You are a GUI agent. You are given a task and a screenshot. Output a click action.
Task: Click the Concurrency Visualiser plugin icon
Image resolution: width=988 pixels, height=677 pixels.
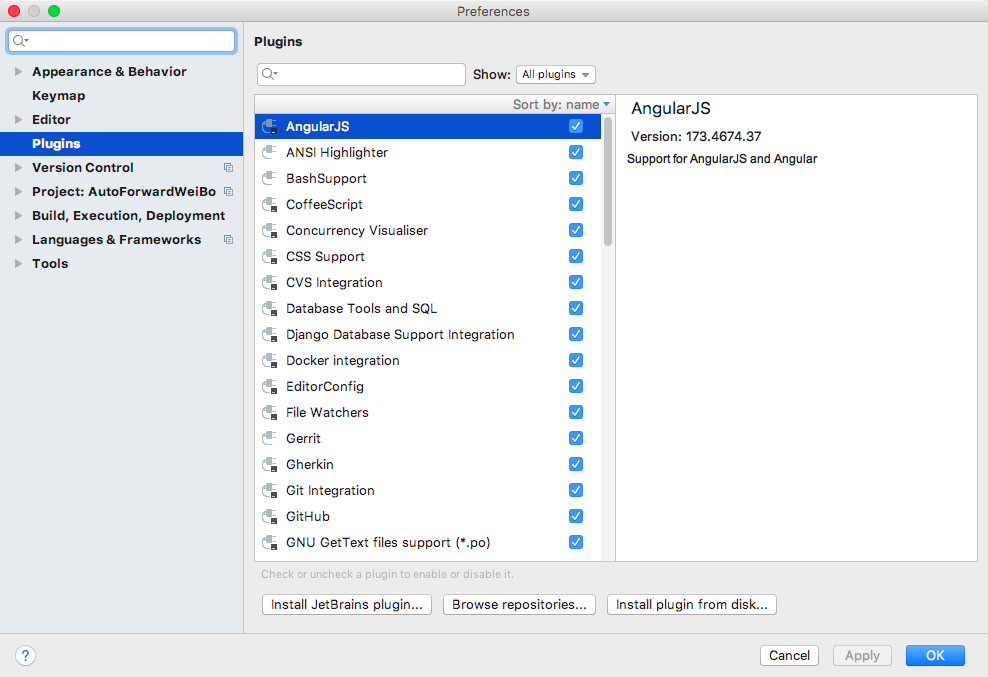270,231
